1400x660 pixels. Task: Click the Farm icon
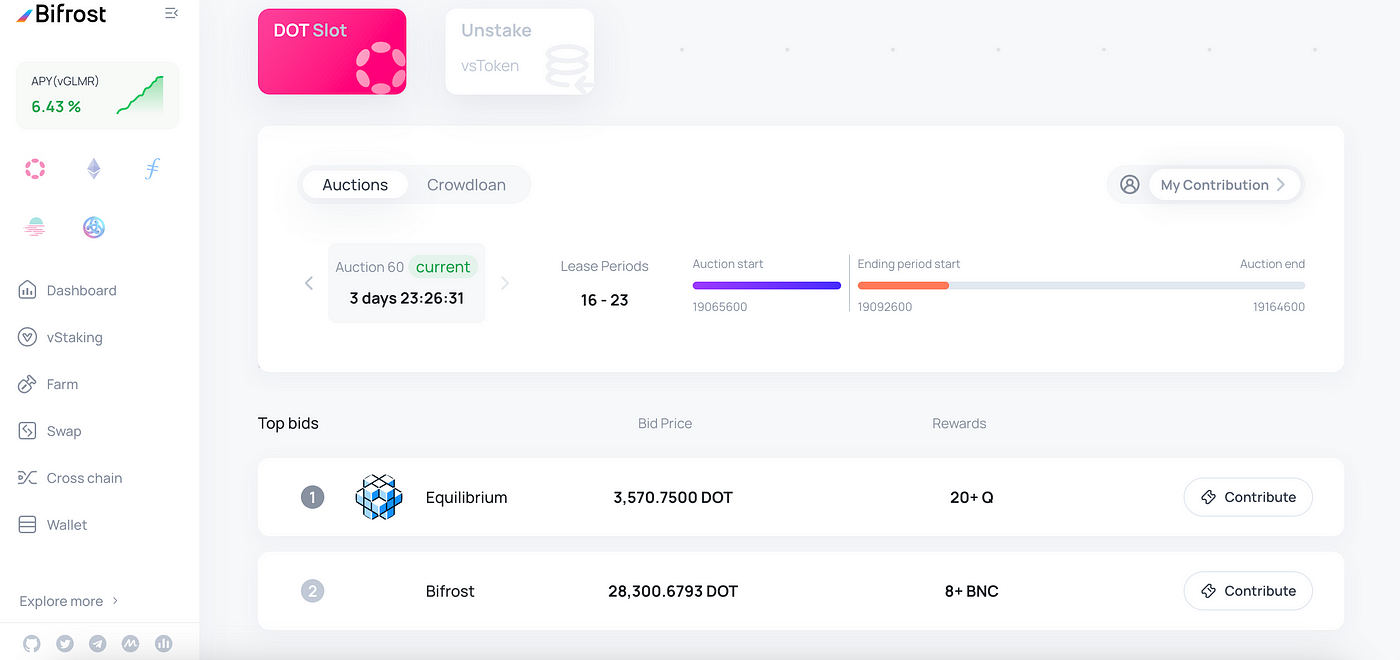click(x=28, y=384)
